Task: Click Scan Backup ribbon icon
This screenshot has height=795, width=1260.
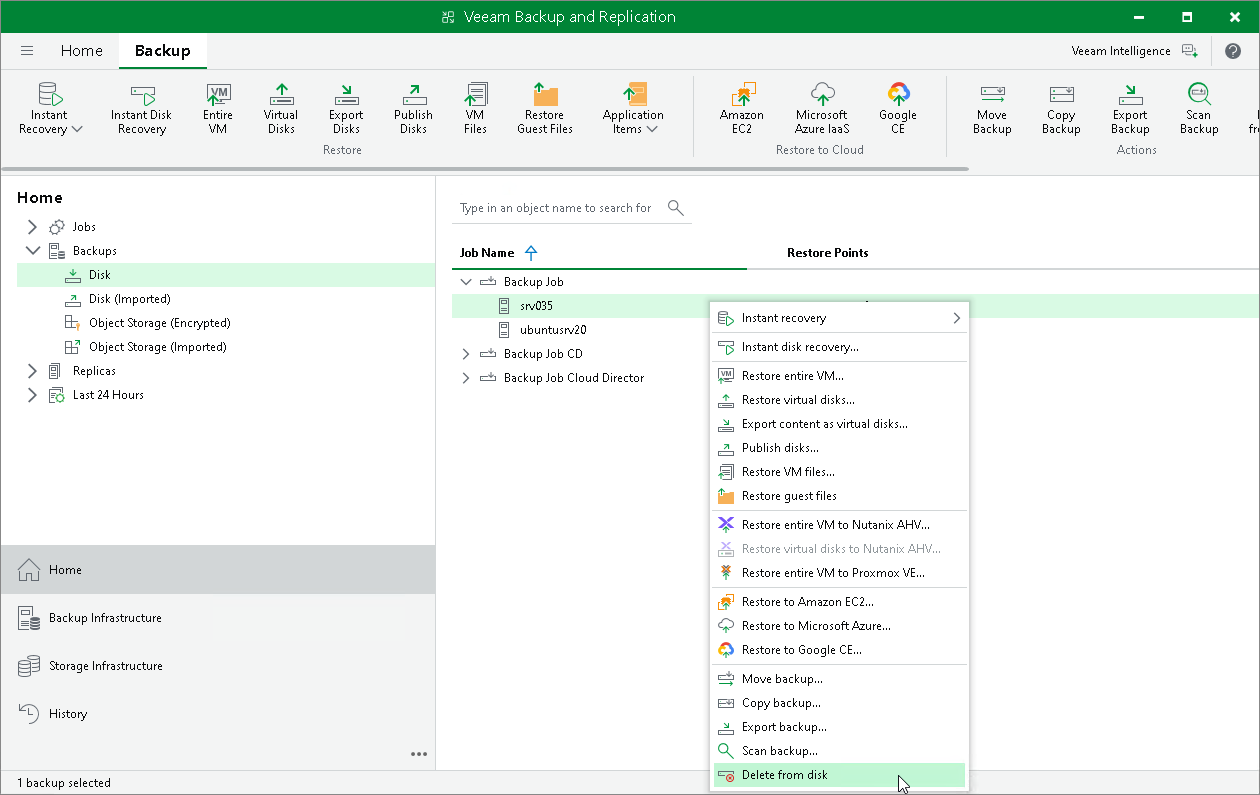Action: [1199, 108]
